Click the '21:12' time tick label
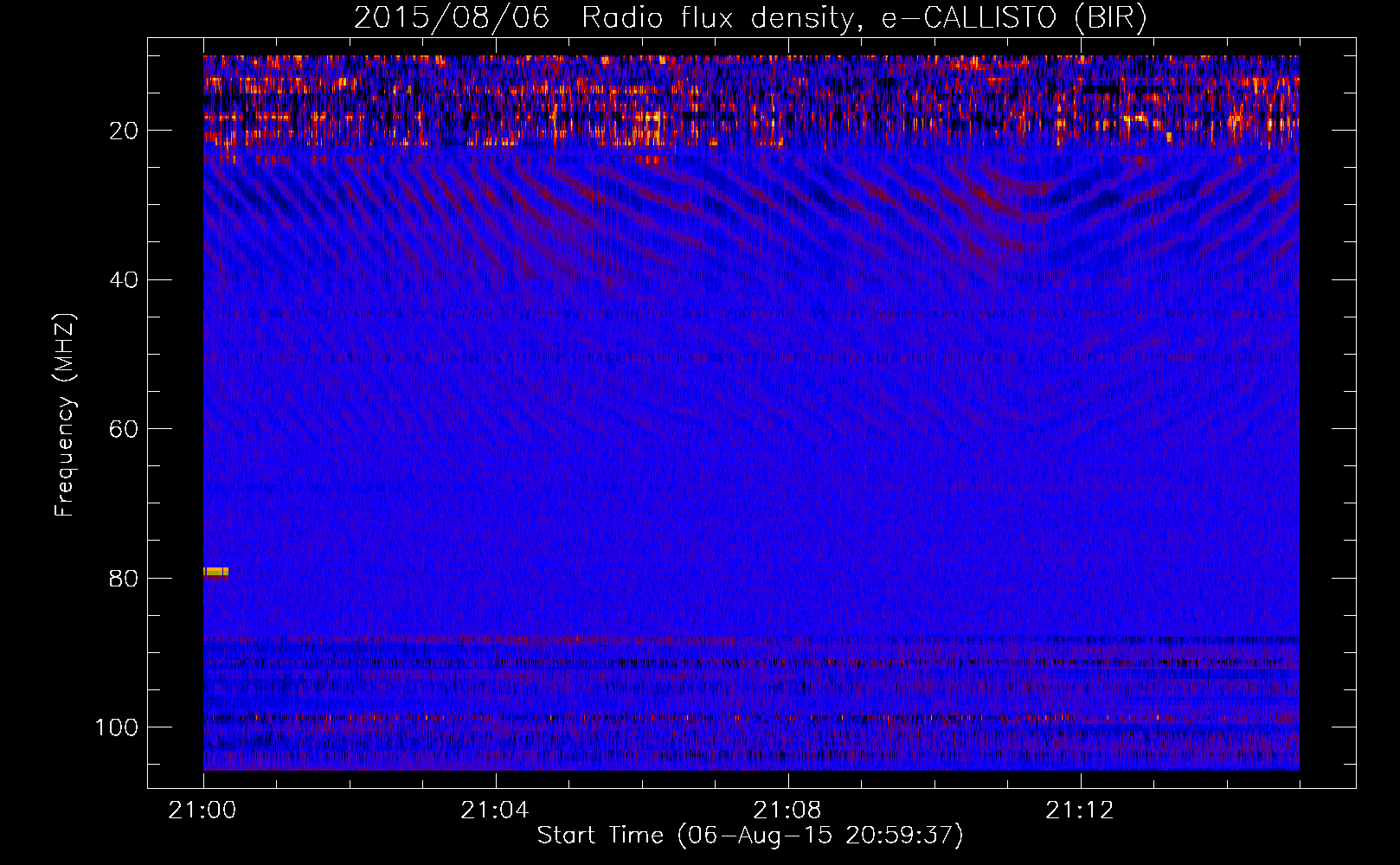The image size is (1400, 865). tap(1080, 811)
